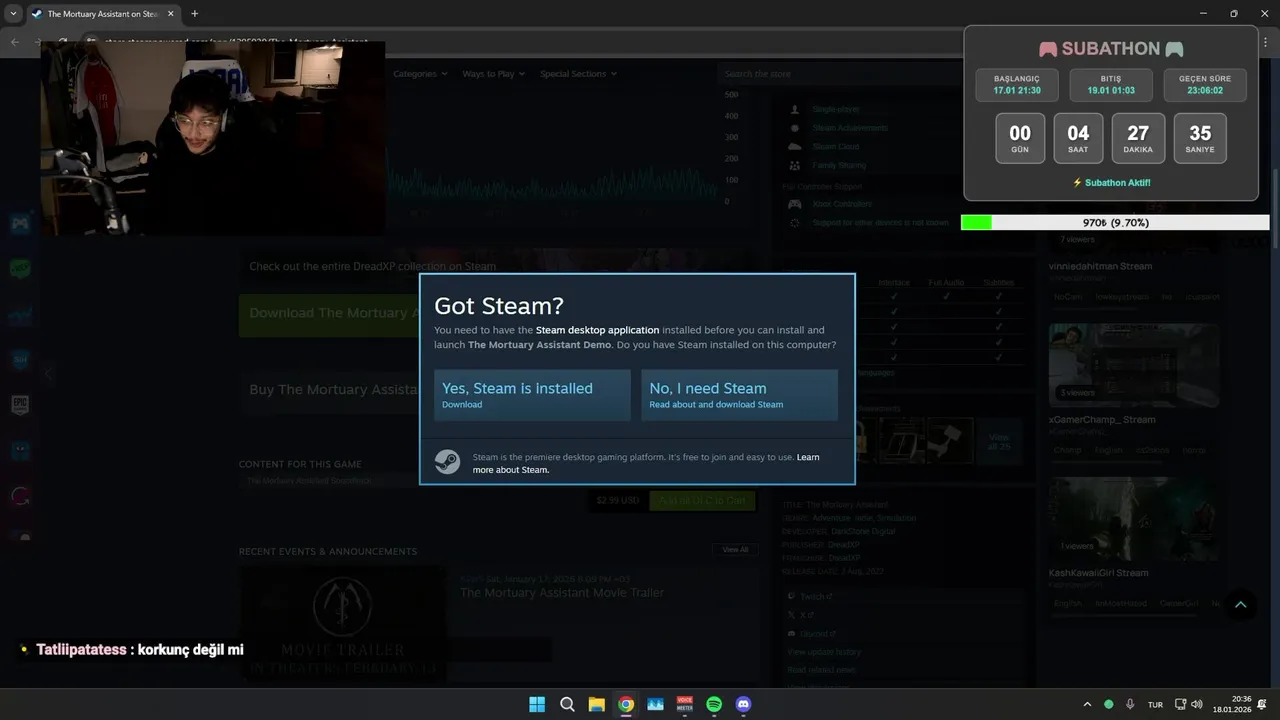Click the gamepad icon in the left sidebar
1280x720 pixels.
(20, 223)
